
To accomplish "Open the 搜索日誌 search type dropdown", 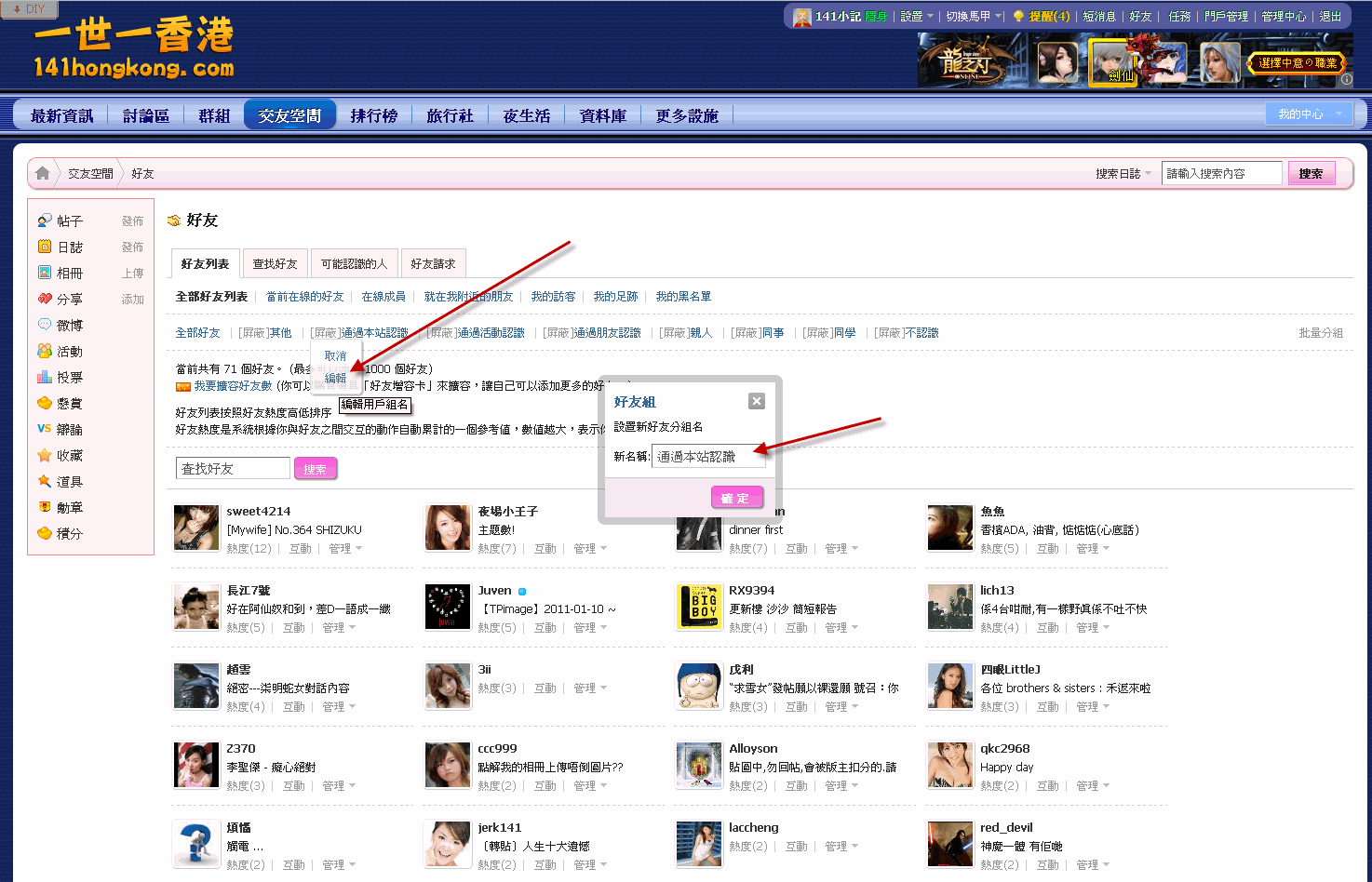I will point(1123,174).
